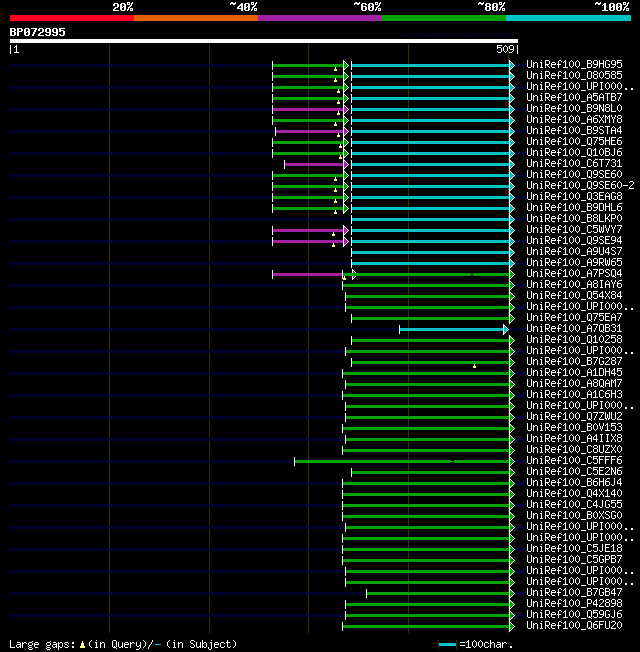Select the UniRef100_B0XSG0 label
The image size is (640, 652).
point(574,516)
